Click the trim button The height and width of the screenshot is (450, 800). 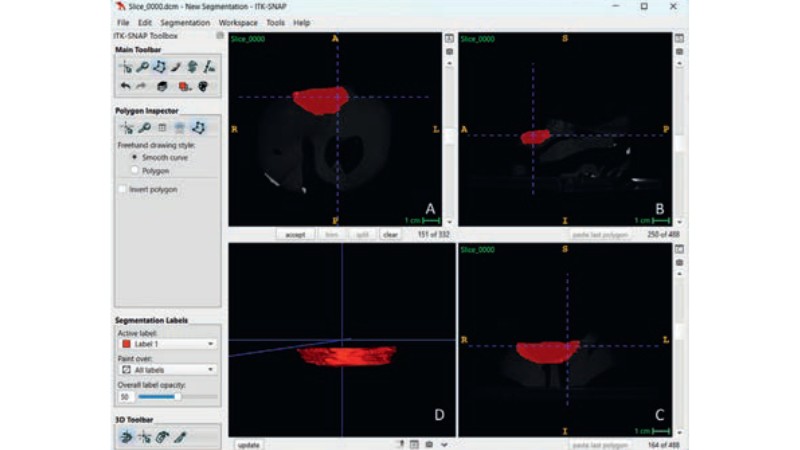(x=332, y=235)
